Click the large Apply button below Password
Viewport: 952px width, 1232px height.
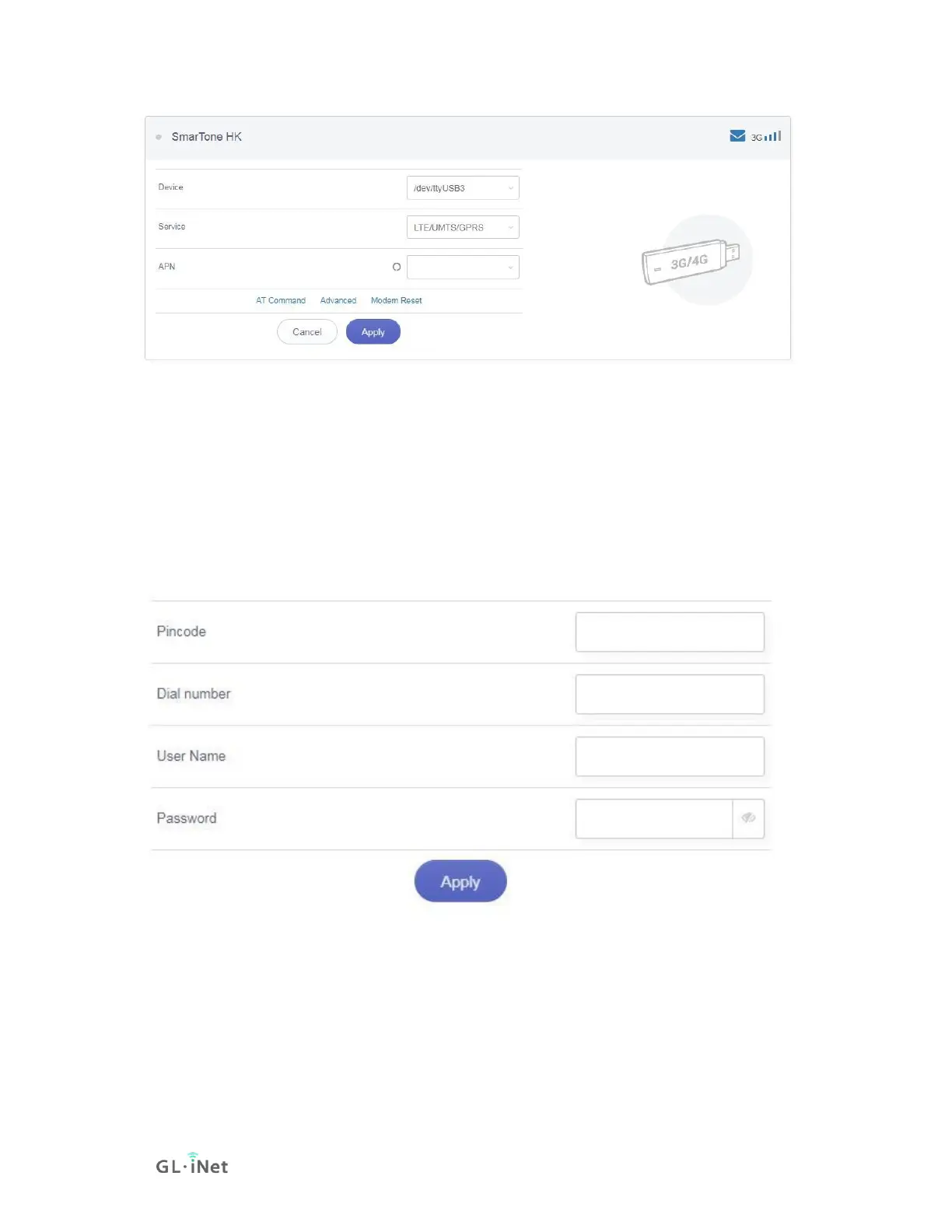click(460, 881)
